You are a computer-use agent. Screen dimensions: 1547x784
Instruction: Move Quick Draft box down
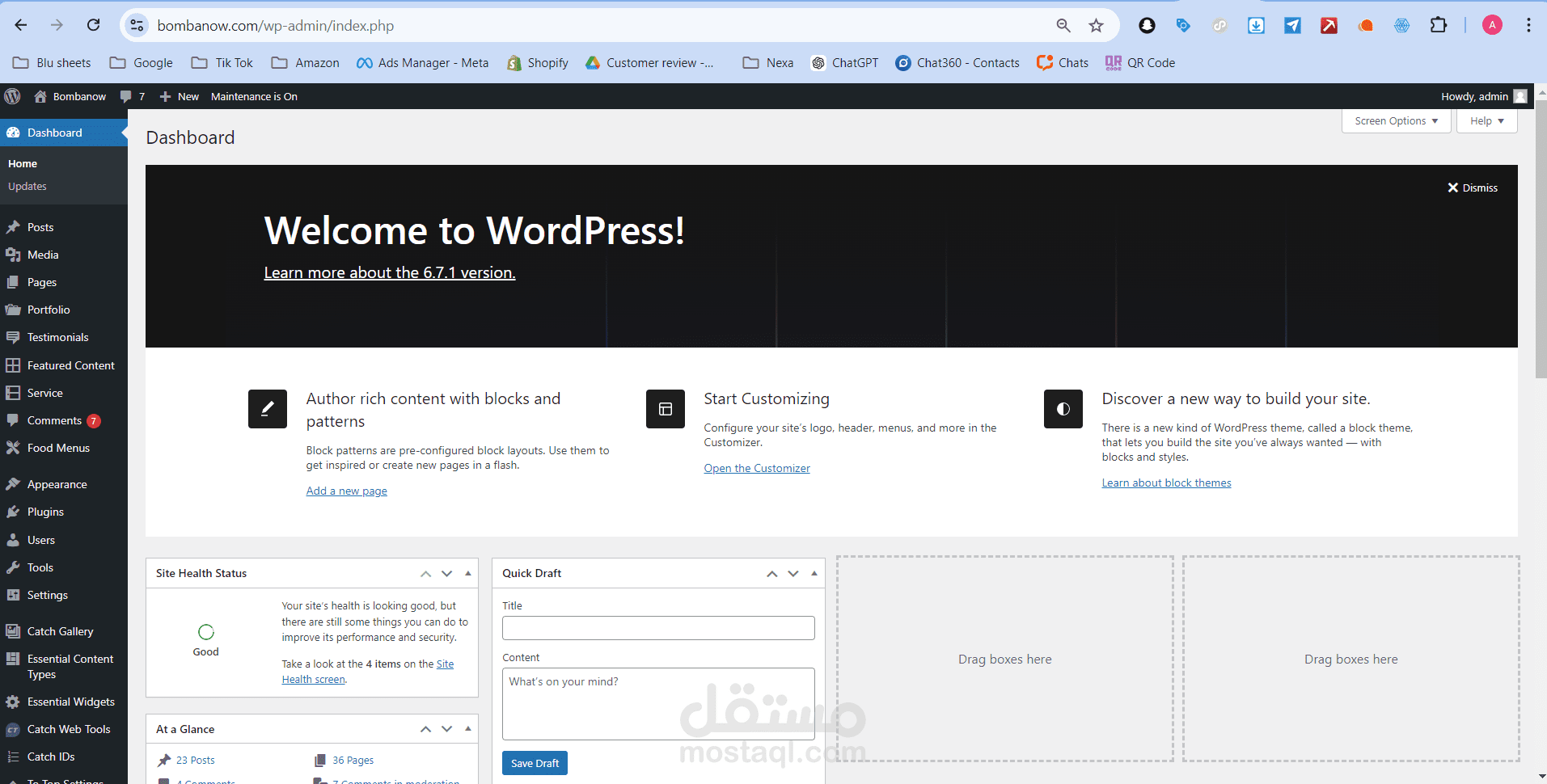pyautogui.click(x=793, y=573)
